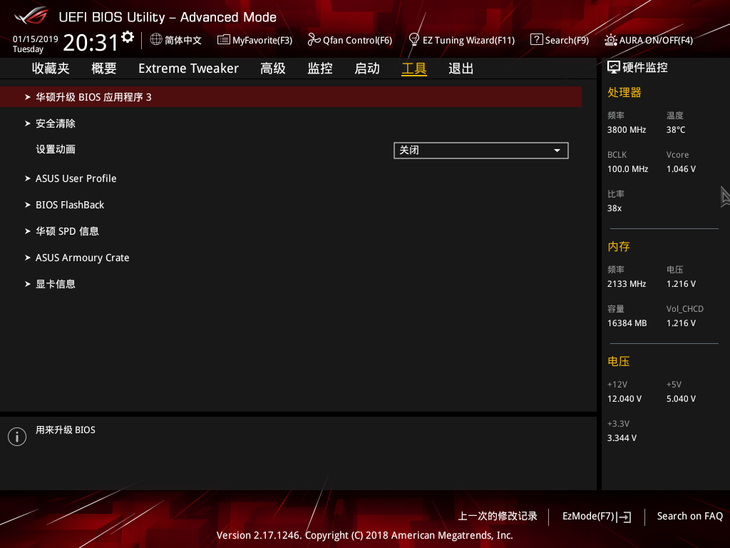Viewport: 730px width, 548px height.
Task: Click the Search question mark icon
Action: (x=536, y=40)
